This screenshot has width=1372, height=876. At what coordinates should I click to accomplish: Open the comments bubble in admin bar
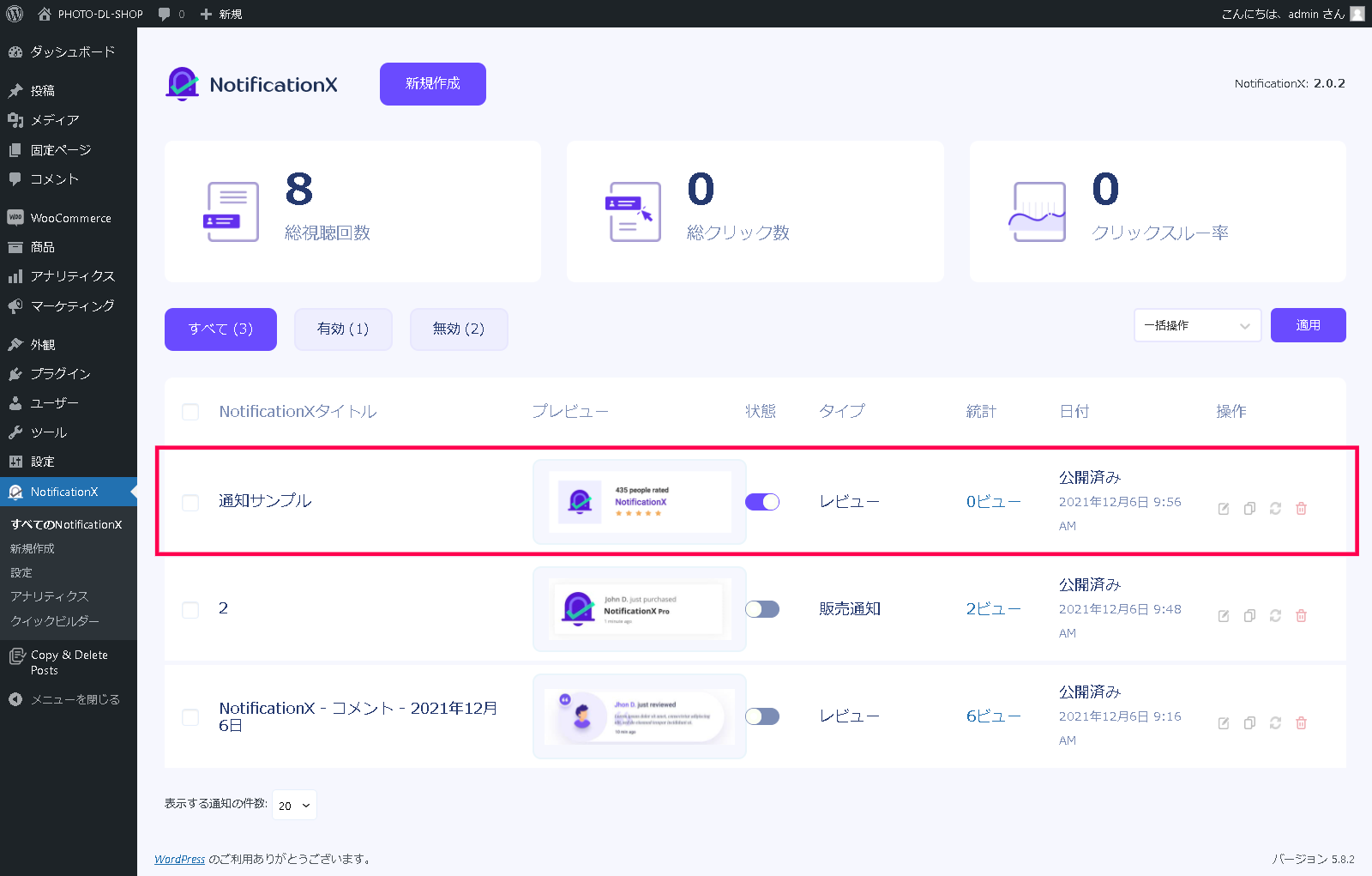[x=171, y=14]
